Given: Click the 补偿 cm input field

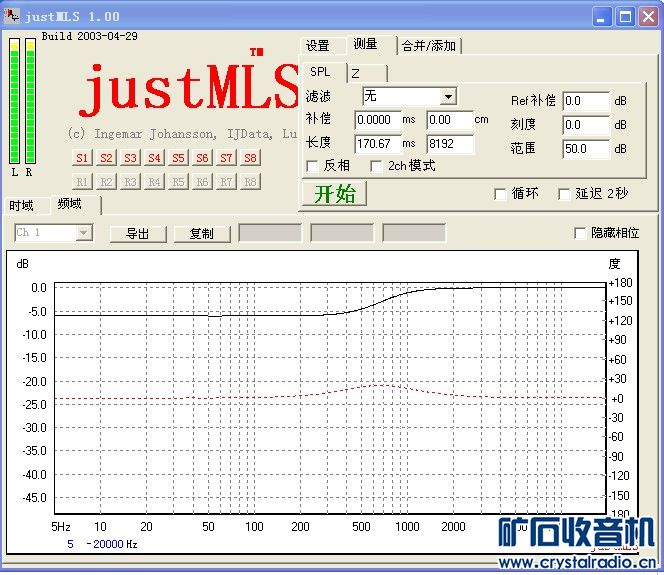Looking at the screenshot, I should [x=450, y=120].
